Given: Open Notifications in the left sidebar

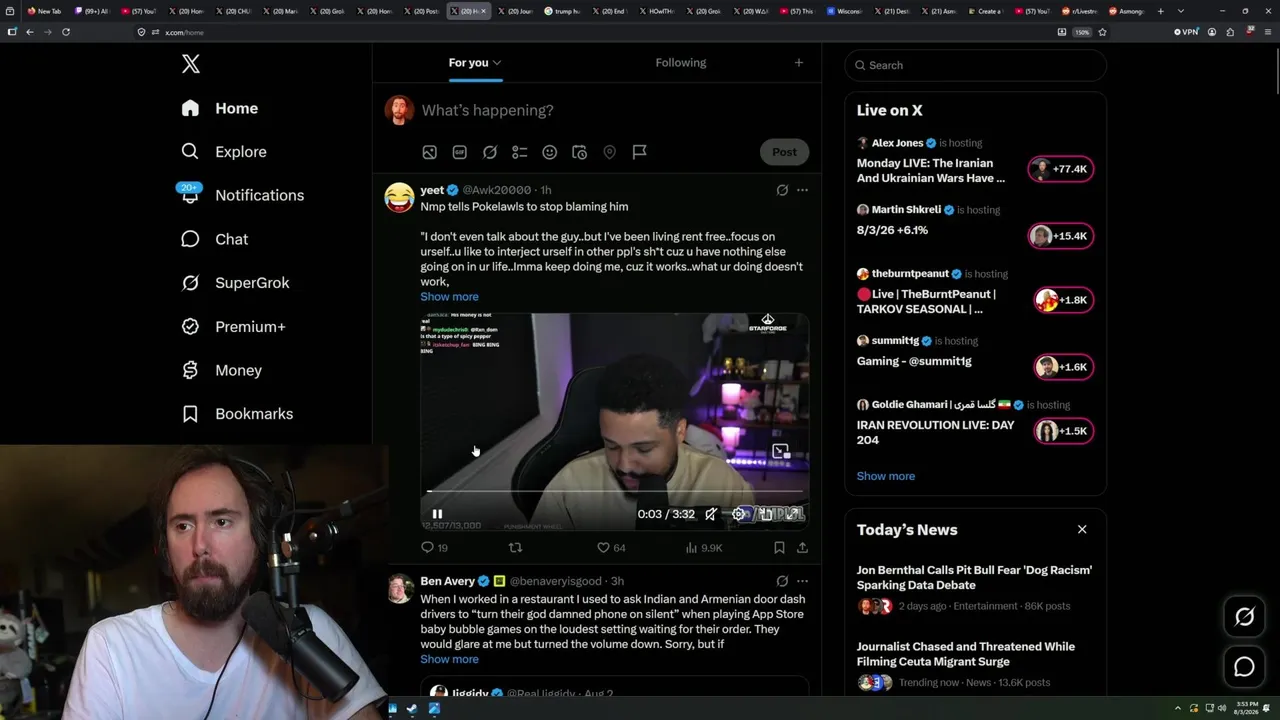Looking at the screenshot, I should (x=241, y=195).
